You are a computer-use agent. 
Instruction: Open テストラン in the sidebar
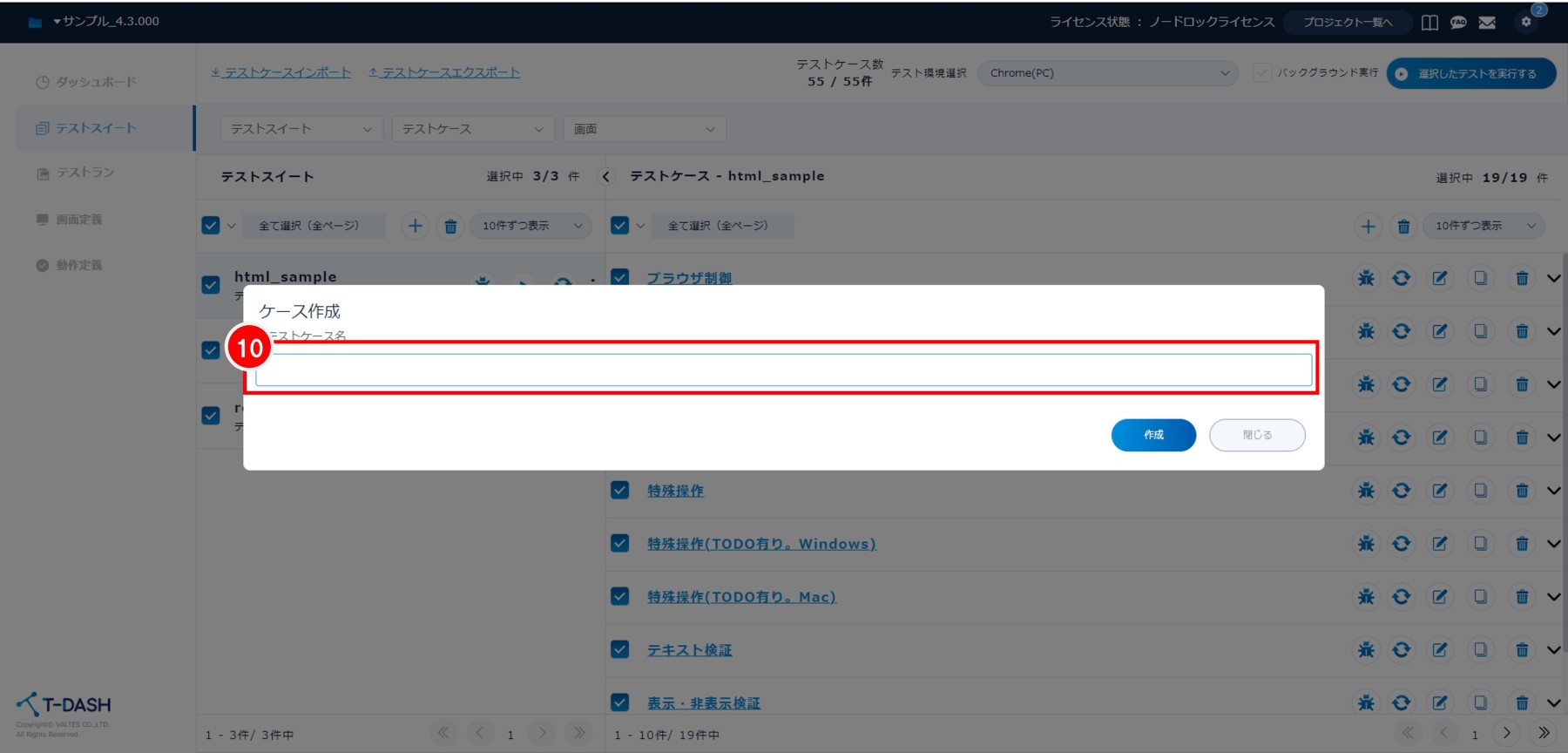click(85, 173)
